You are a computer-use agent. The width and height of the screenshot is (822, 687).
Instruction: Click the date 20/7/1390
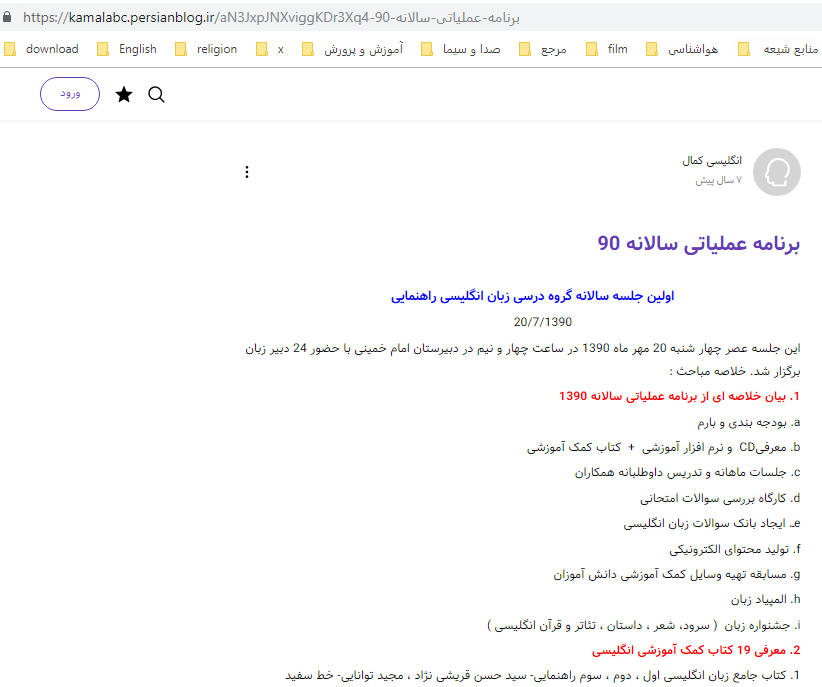543,322
